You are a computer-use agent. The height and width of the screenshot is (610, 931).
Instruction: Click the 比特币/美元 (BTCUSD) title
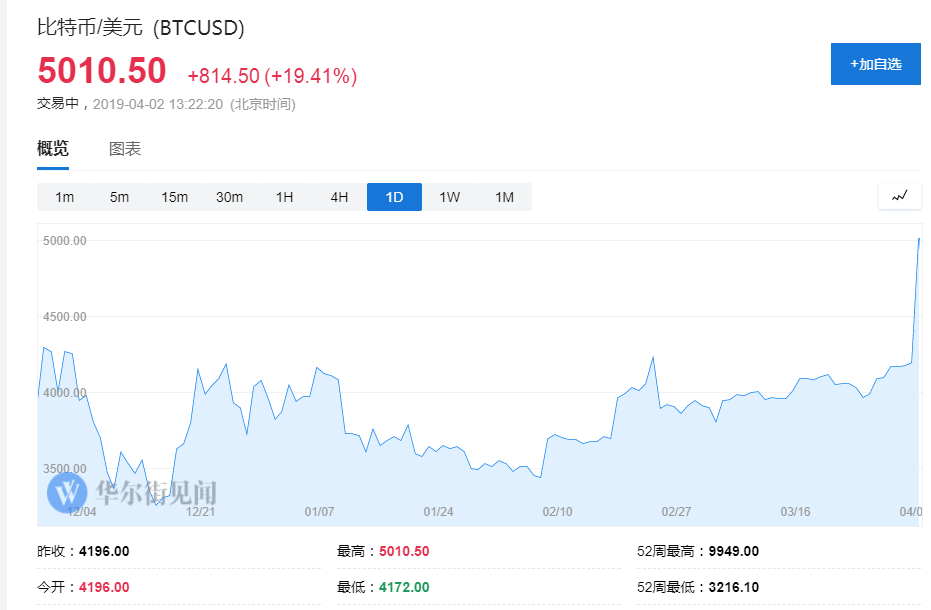(141, 27)
